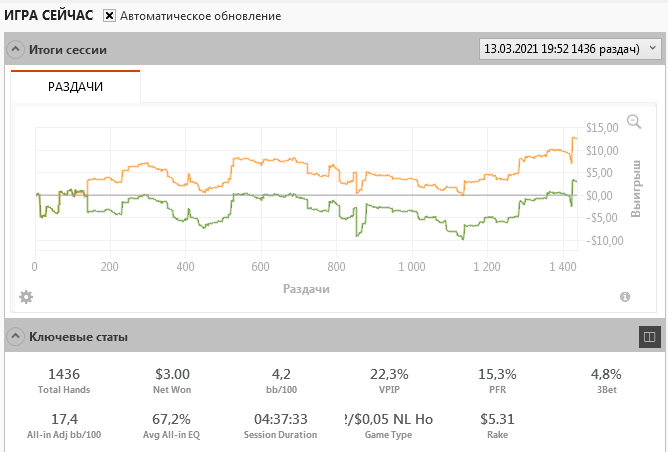Click the magnifier zoom icon on the graph

coord(633,122)
